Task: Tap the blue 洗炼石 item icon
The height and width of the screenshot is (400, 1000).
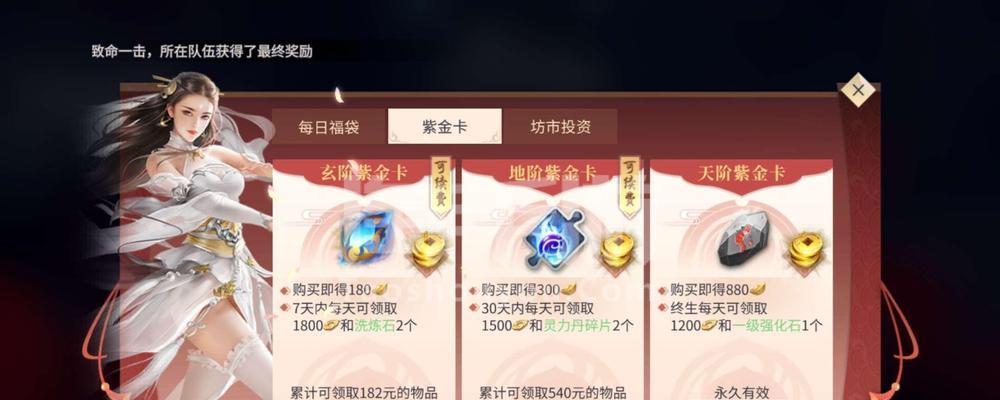Action: click(x=364, y=239)
